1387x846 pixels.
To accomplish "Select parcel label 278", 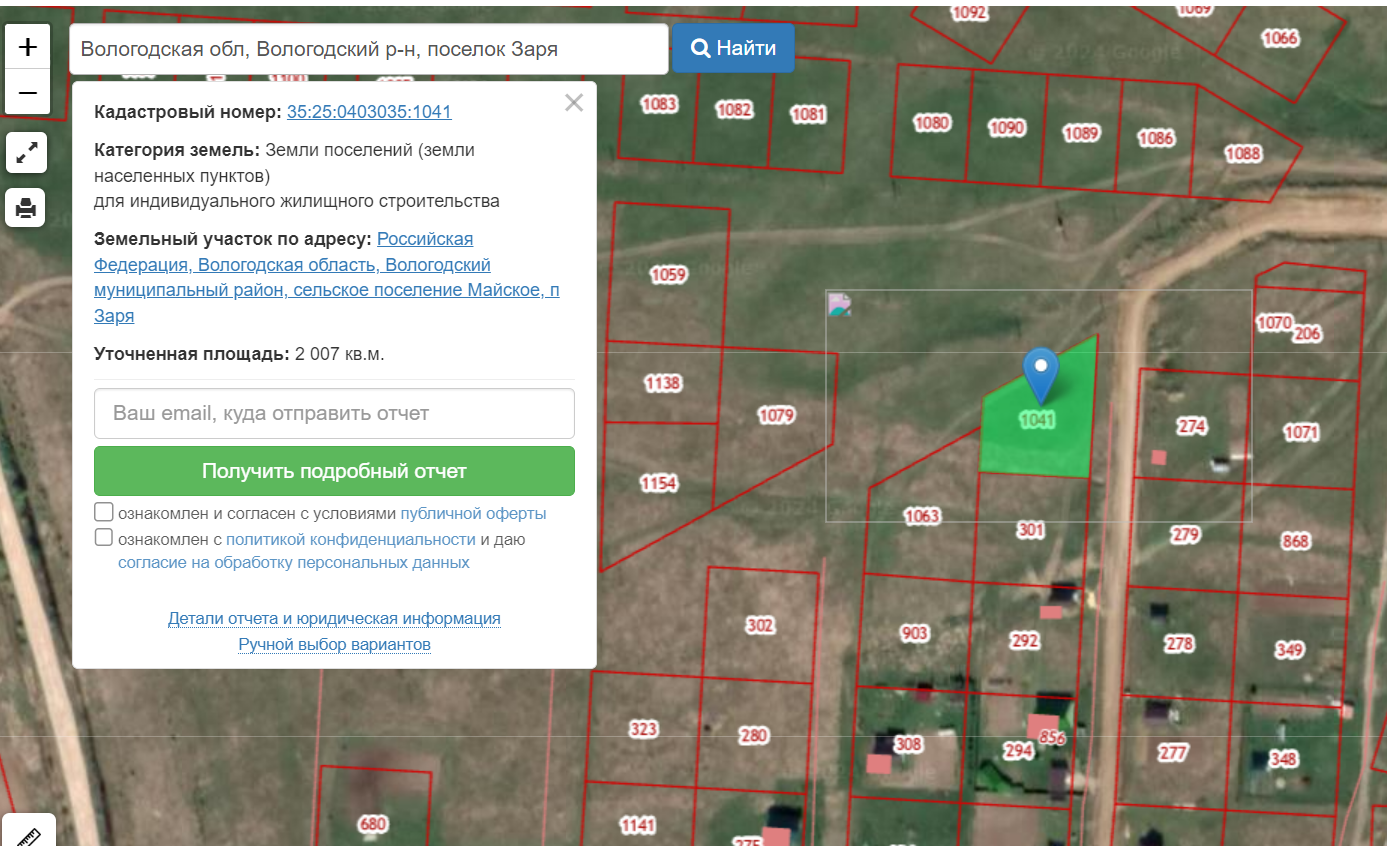I will click(1179, 643).
